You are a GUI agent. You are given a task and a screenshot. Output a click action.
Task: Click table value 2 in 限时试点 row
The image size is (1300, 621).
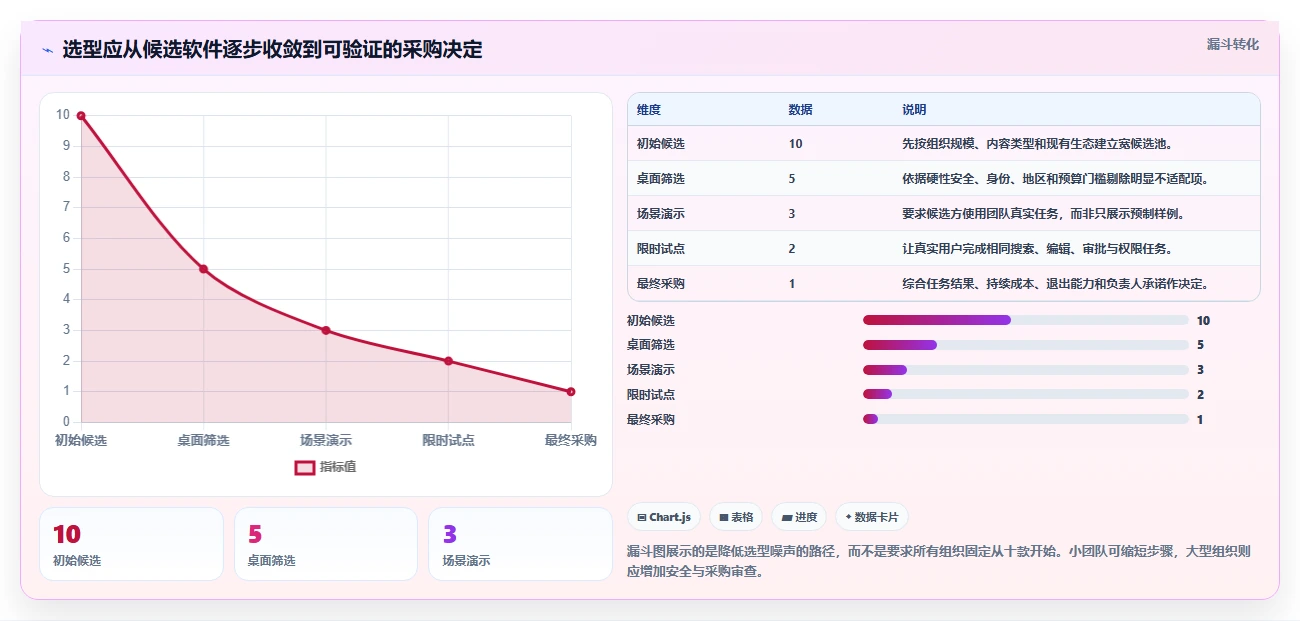(x=792, y=249)
